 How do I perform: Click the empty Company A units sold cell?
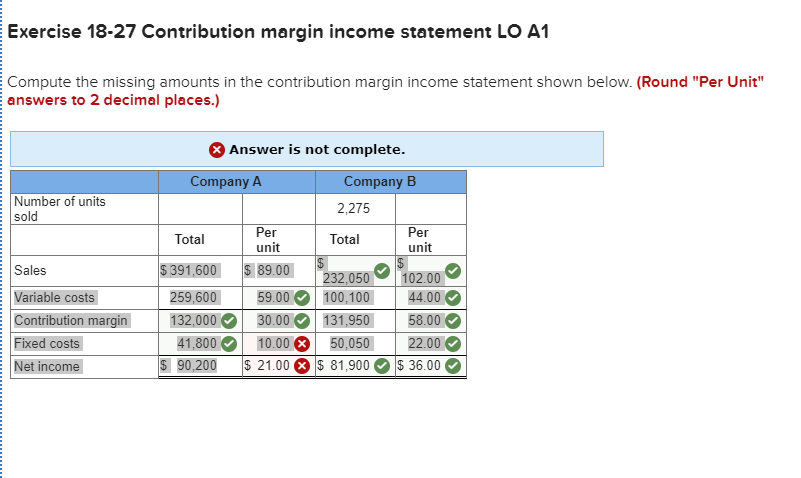click(x=200, y=209)
